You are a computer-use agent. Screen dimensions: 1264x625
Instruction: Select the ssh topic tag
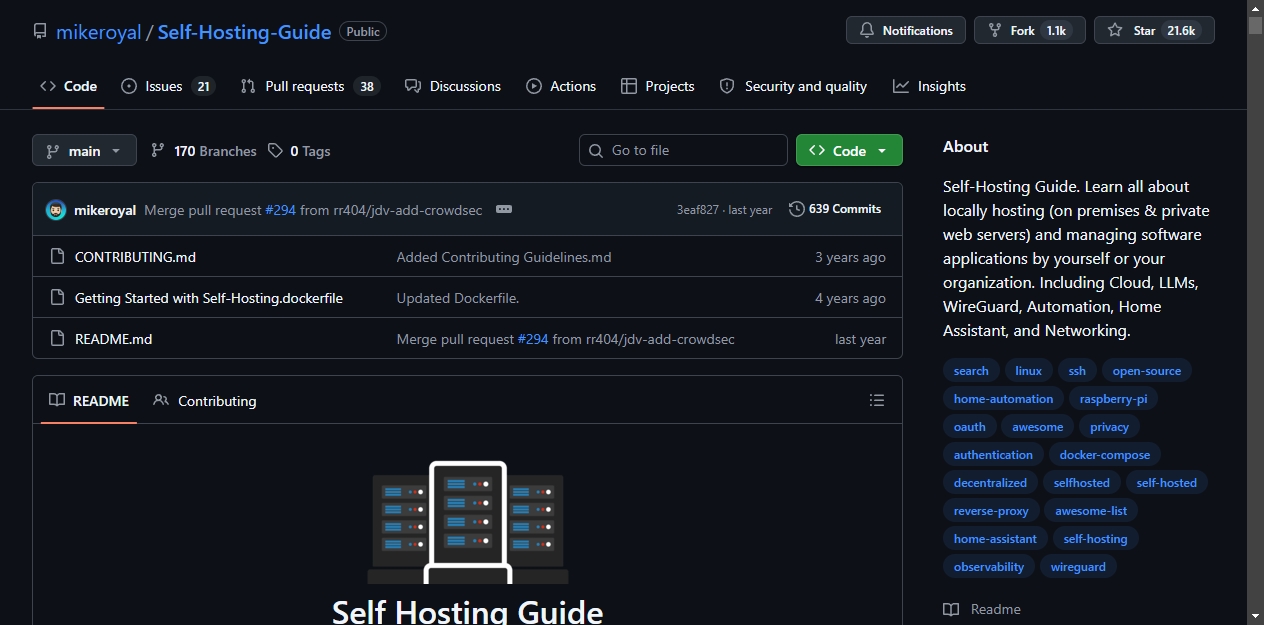point(1077,371)
